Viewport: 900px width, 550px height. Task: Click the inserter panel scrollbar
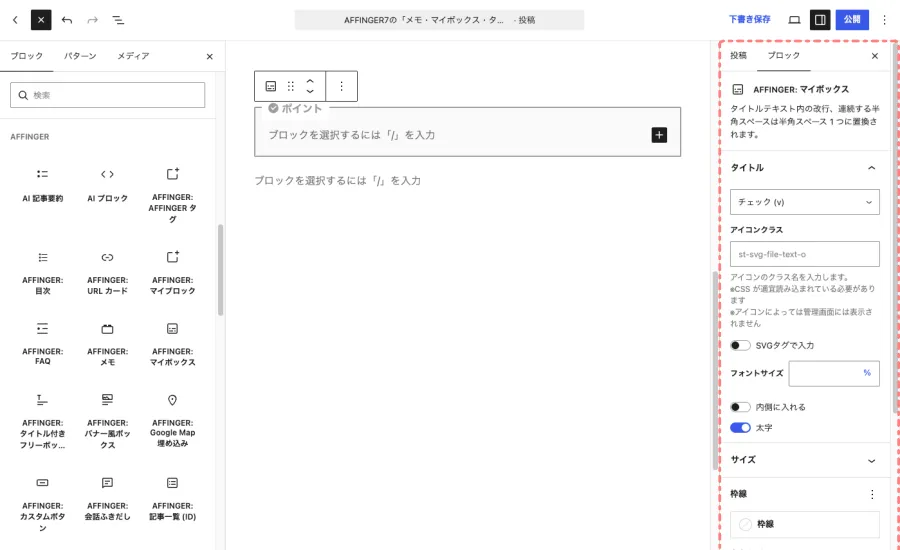click(220, 270)
